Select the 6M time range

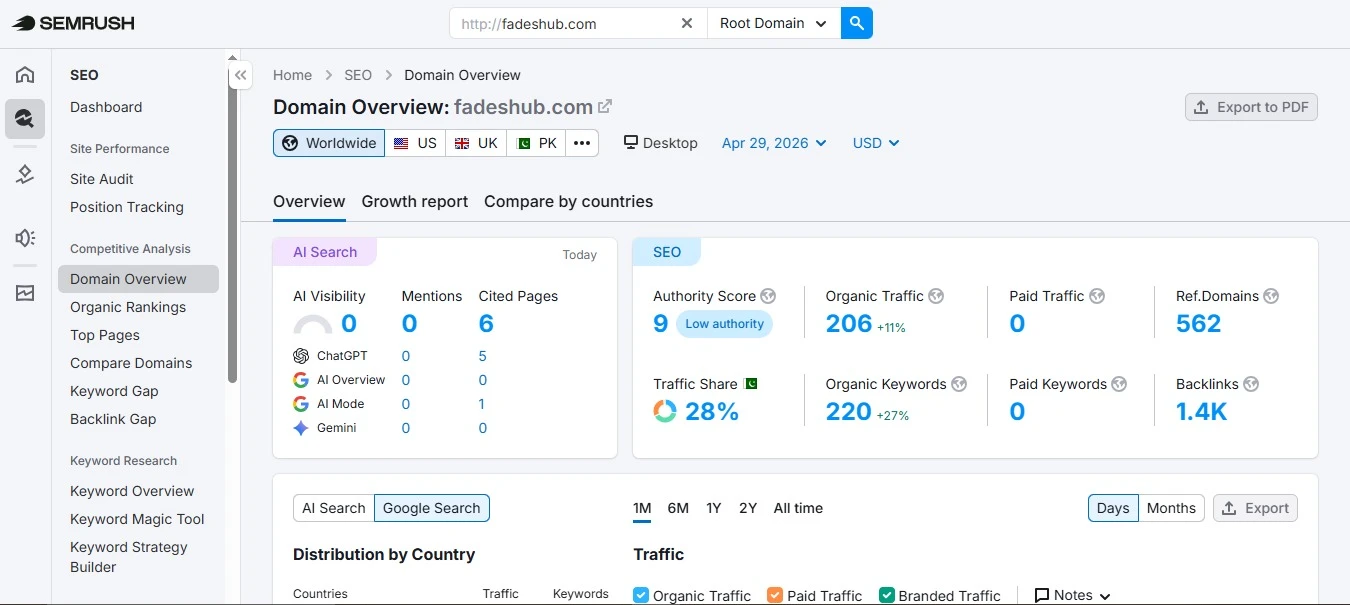tap(678, 508)
